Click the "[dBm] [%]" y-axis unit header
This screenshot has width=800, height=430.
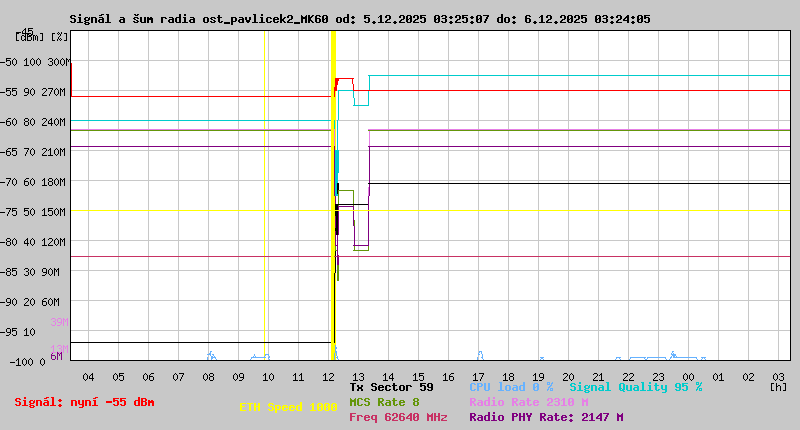click(x=42, y=36)
